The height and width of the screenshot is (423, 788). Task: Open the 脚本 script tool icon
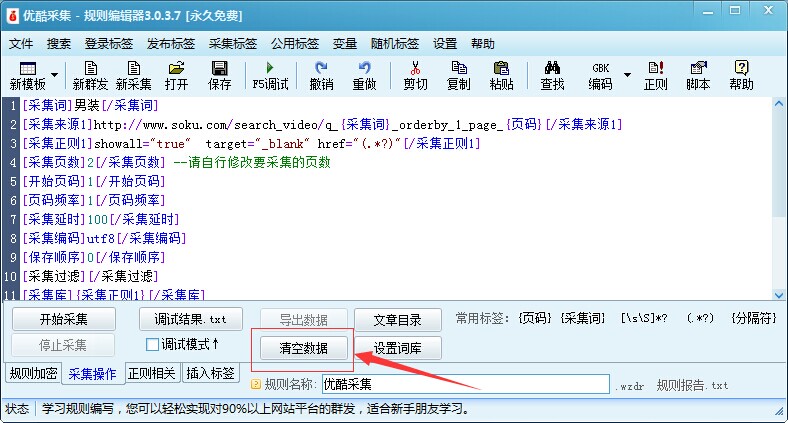pos(699,68)
